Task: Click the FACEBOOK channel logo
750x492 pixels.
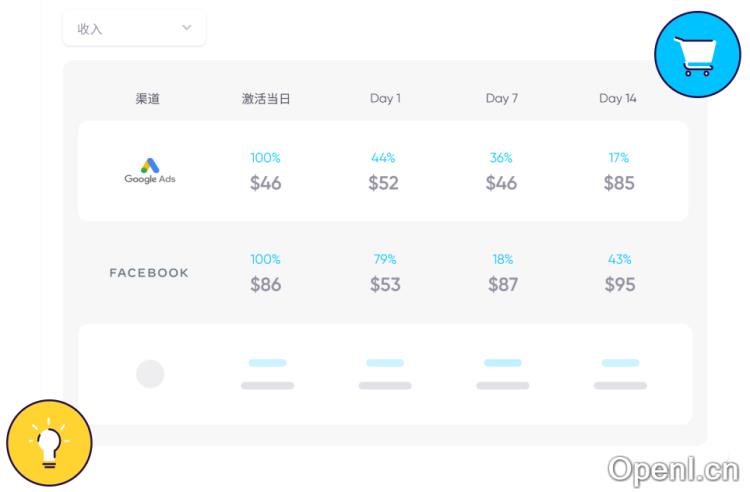Action: 149,273
